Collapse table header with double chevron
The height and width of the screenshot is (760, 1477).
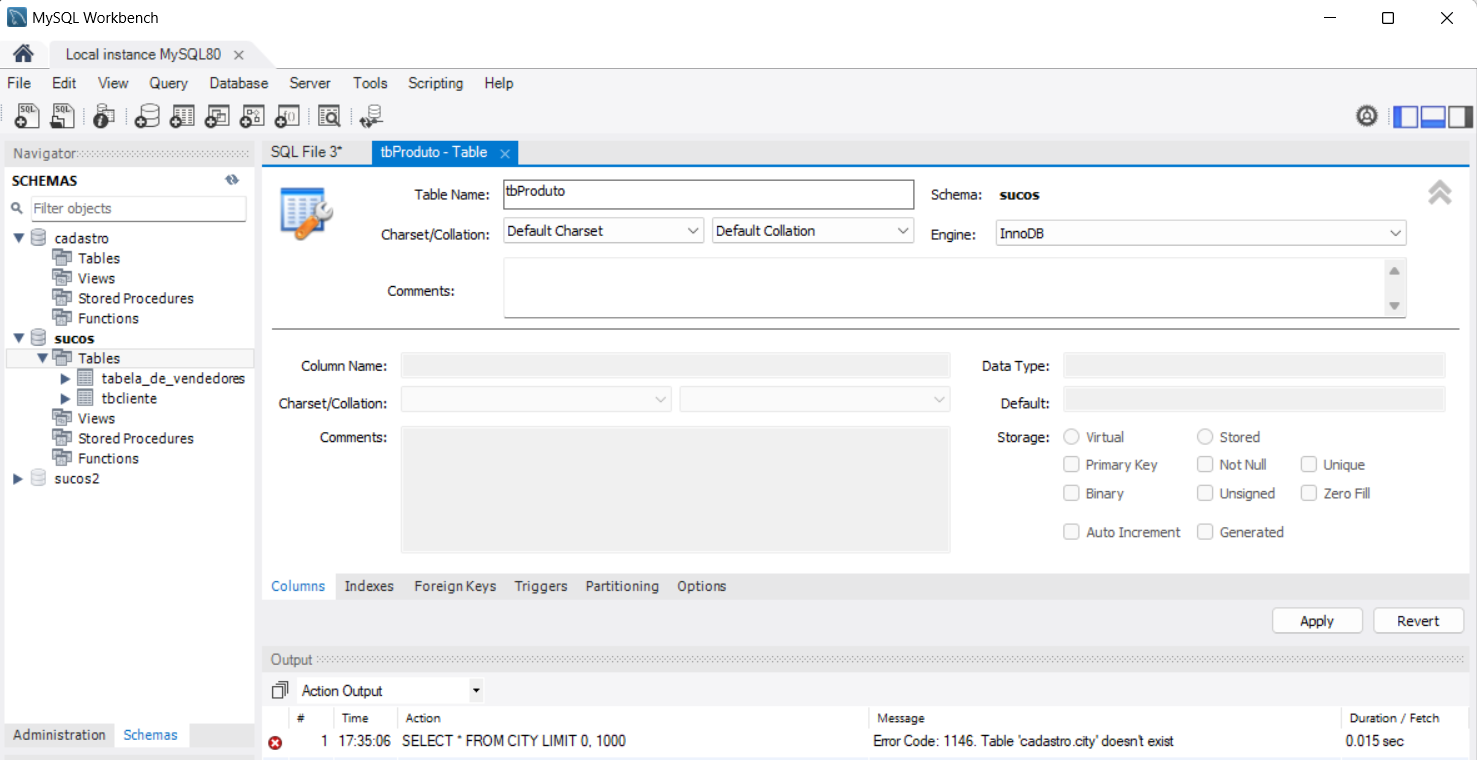click(1439, 192)
